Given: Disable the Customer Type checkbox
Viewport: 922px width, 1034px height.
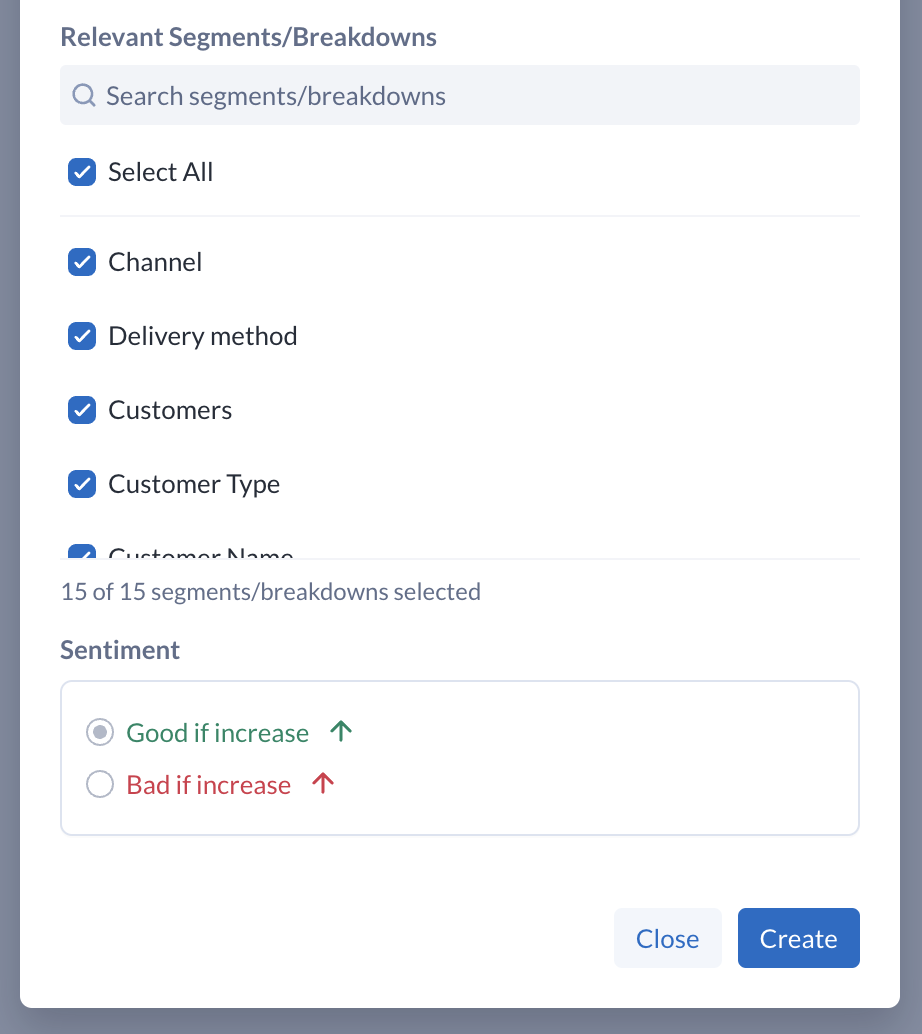Looking at the screenshot, I should [x=81, y=484].
